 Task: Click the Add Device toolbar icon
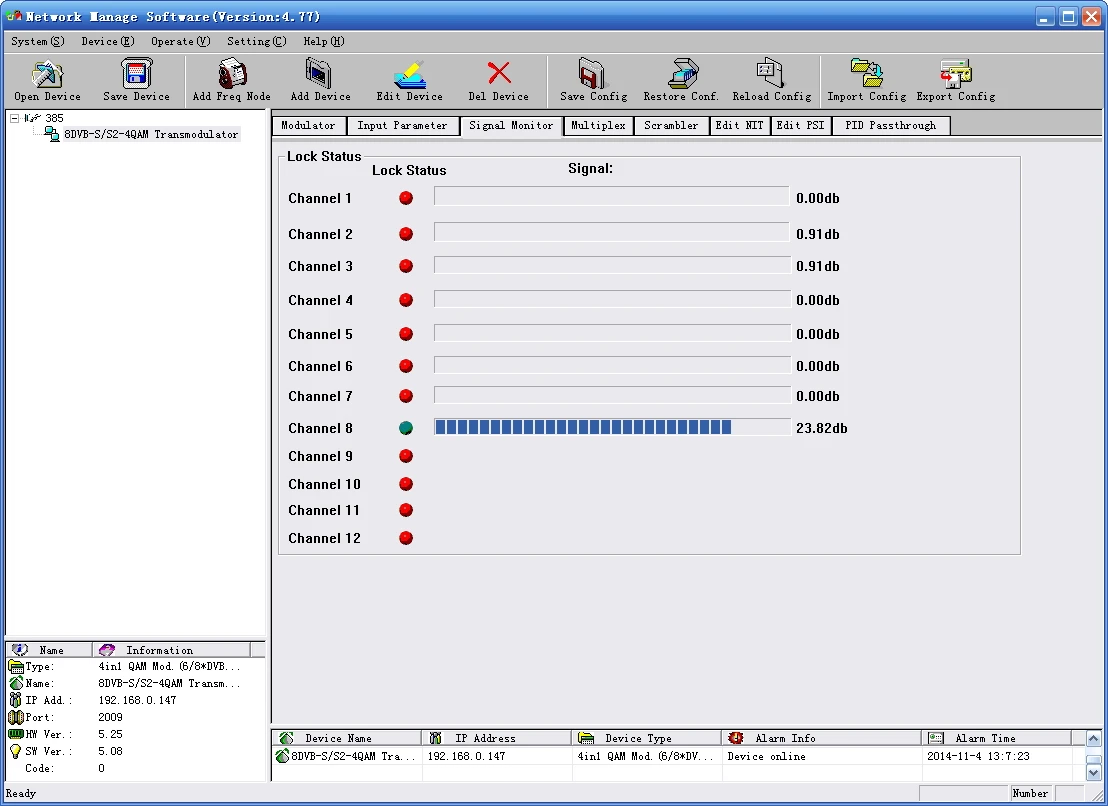[x=320, y=76]
